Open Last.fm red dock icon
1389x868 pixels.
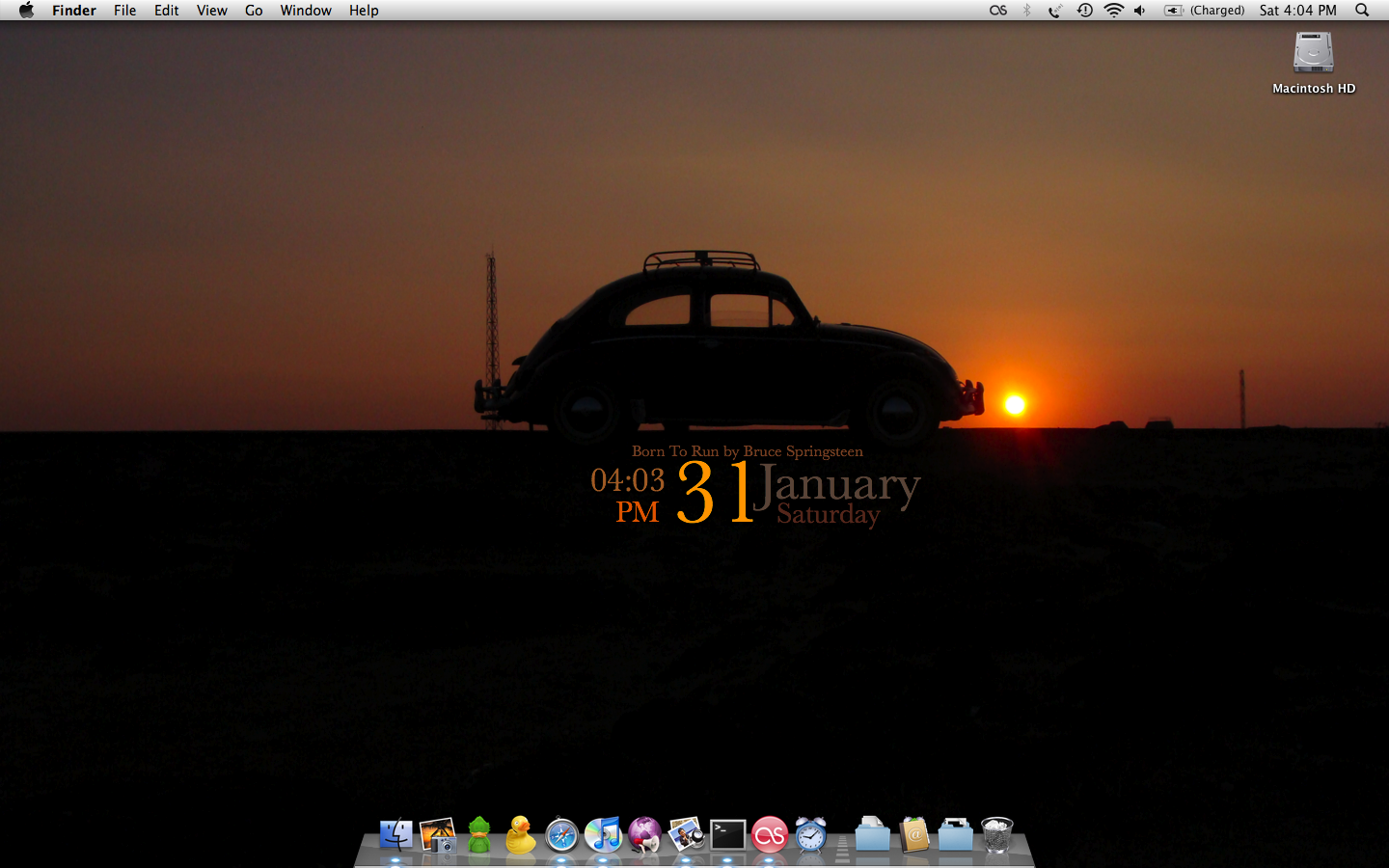point(770,835)
